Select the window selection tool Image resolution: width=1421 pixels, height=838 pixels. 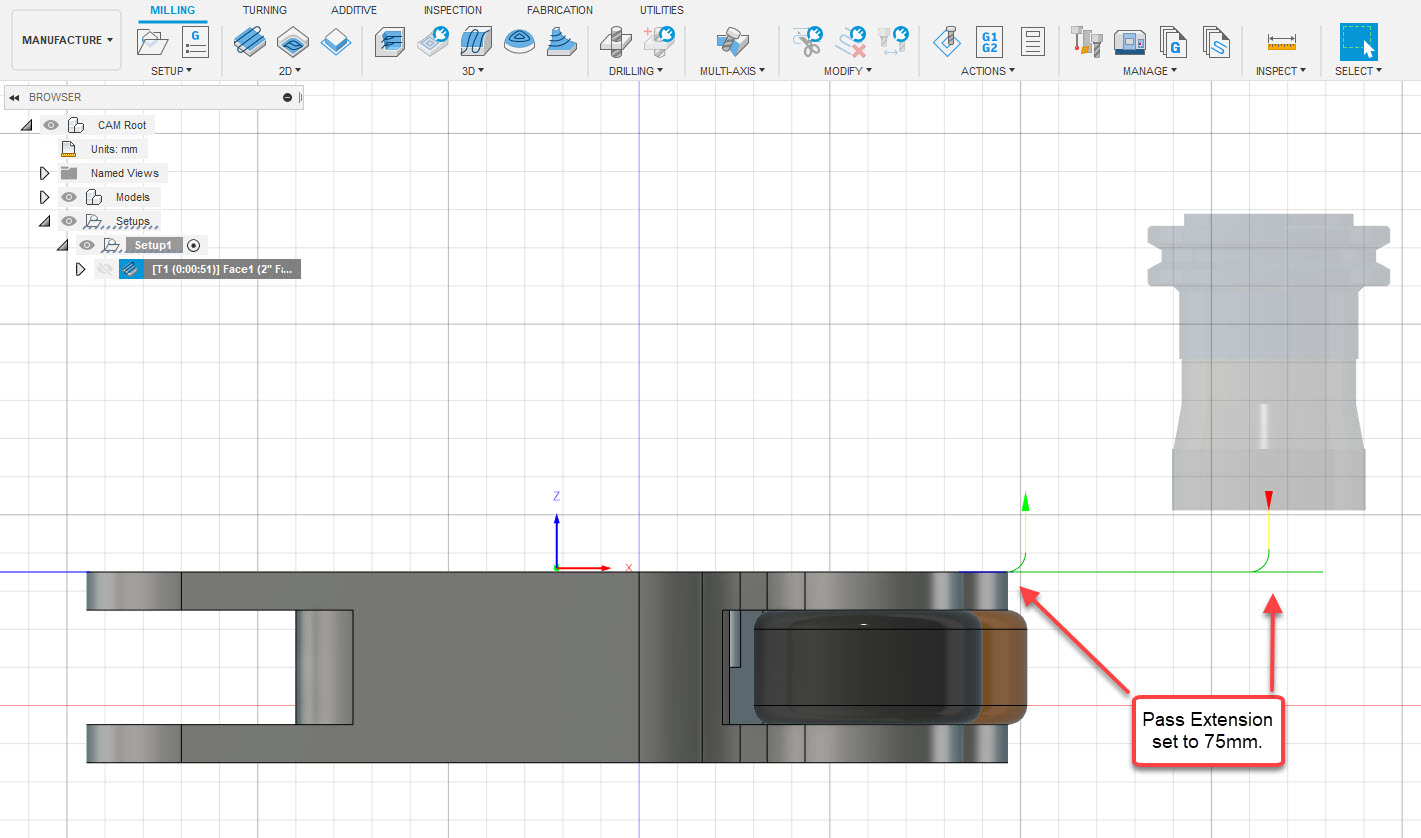(1358, 41)
